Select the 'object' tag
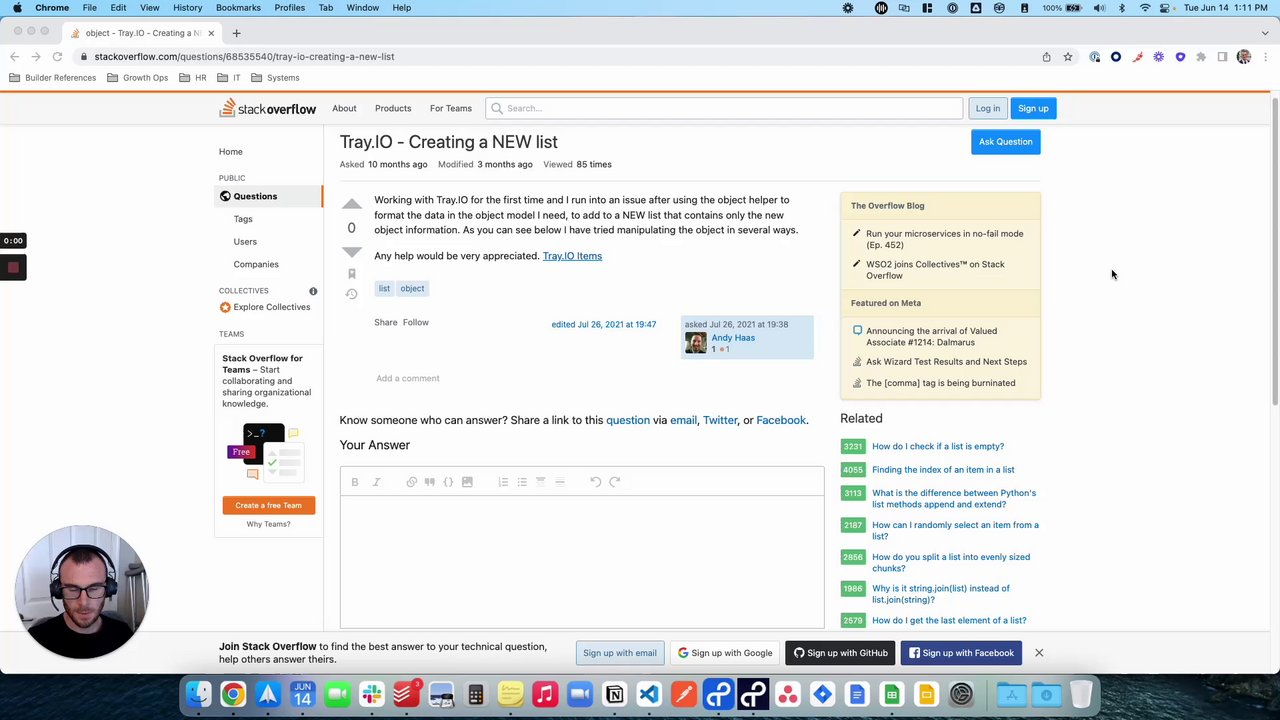The height and width of the screenshot is (720, 1280). pos(412,288)
